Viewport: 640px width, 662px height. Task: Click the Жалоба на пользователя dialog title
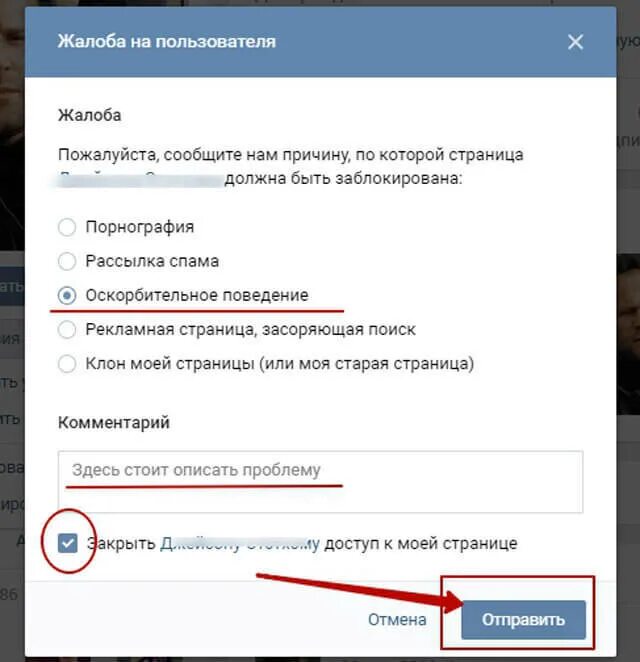pyautogui.click(x=167, y=41)
